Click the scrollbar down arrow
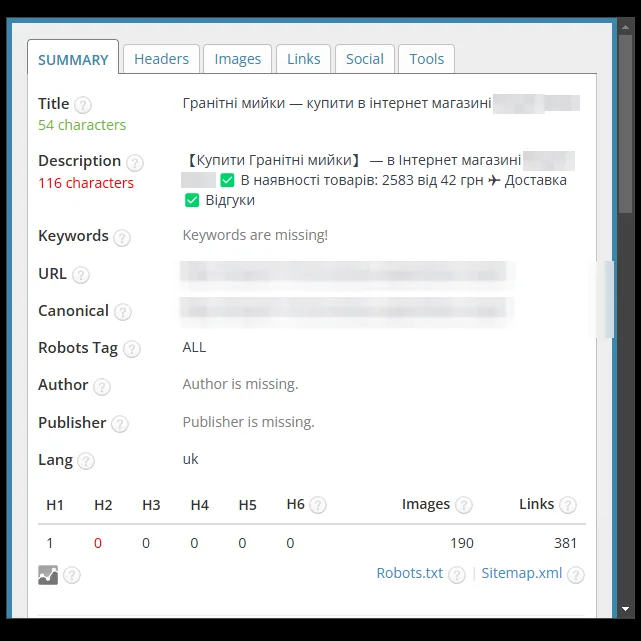Image resolution: width=641 pixels, height=641 pixels. click(625, 609)
